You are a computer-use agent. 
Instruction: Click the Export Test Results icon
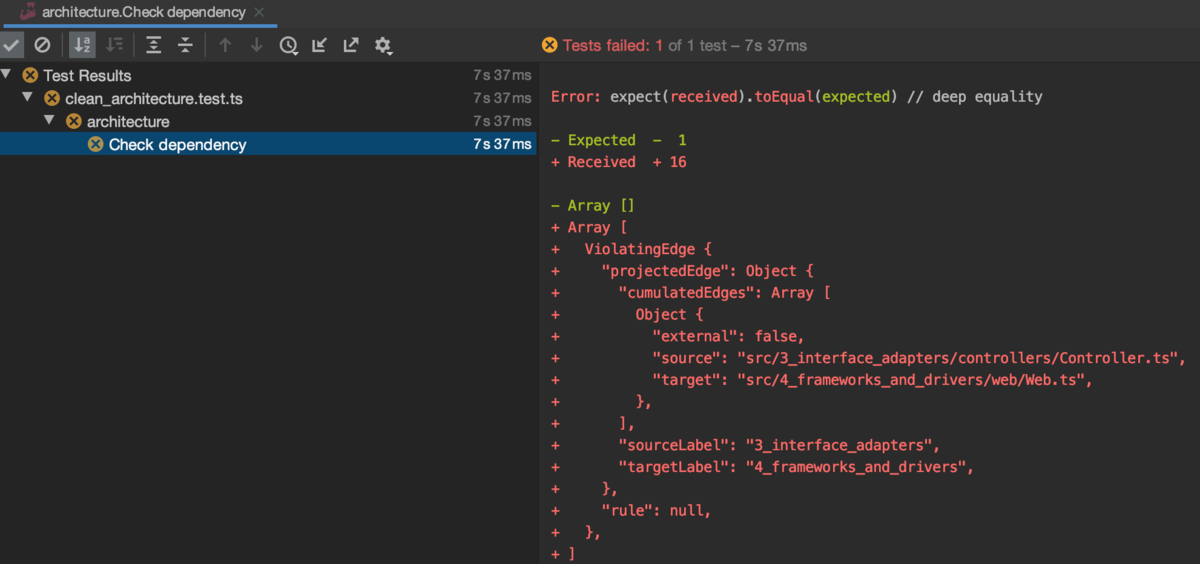click(351, 45)
